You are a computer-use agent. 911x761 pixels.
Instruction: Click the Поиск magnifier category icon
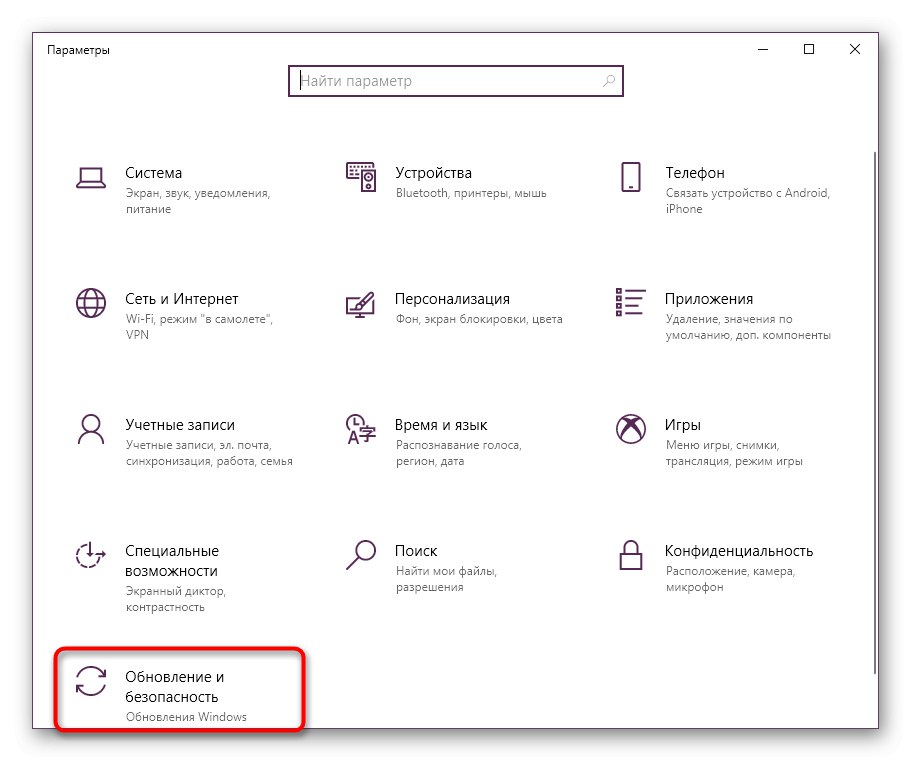(361, 552)
